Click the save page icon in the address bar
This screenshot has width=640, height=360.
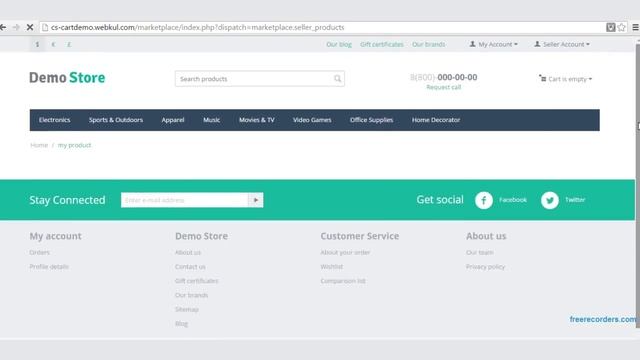coord(611,27)
